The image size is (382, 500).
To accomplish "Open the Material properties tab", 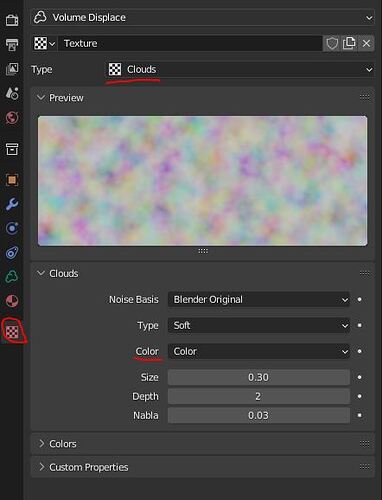I will [12, 301].
